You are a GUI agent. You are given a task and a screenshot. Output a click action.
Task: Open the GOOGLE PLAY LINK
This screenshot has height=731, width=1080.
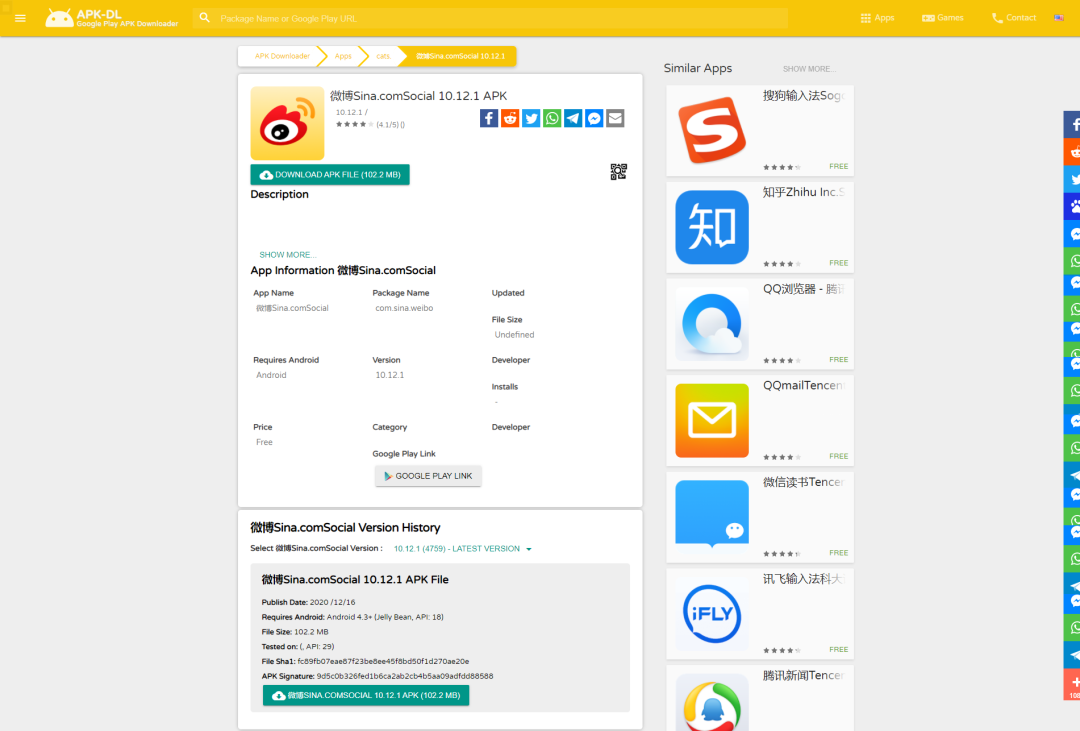pyautogui.click(x=428, y=475)
